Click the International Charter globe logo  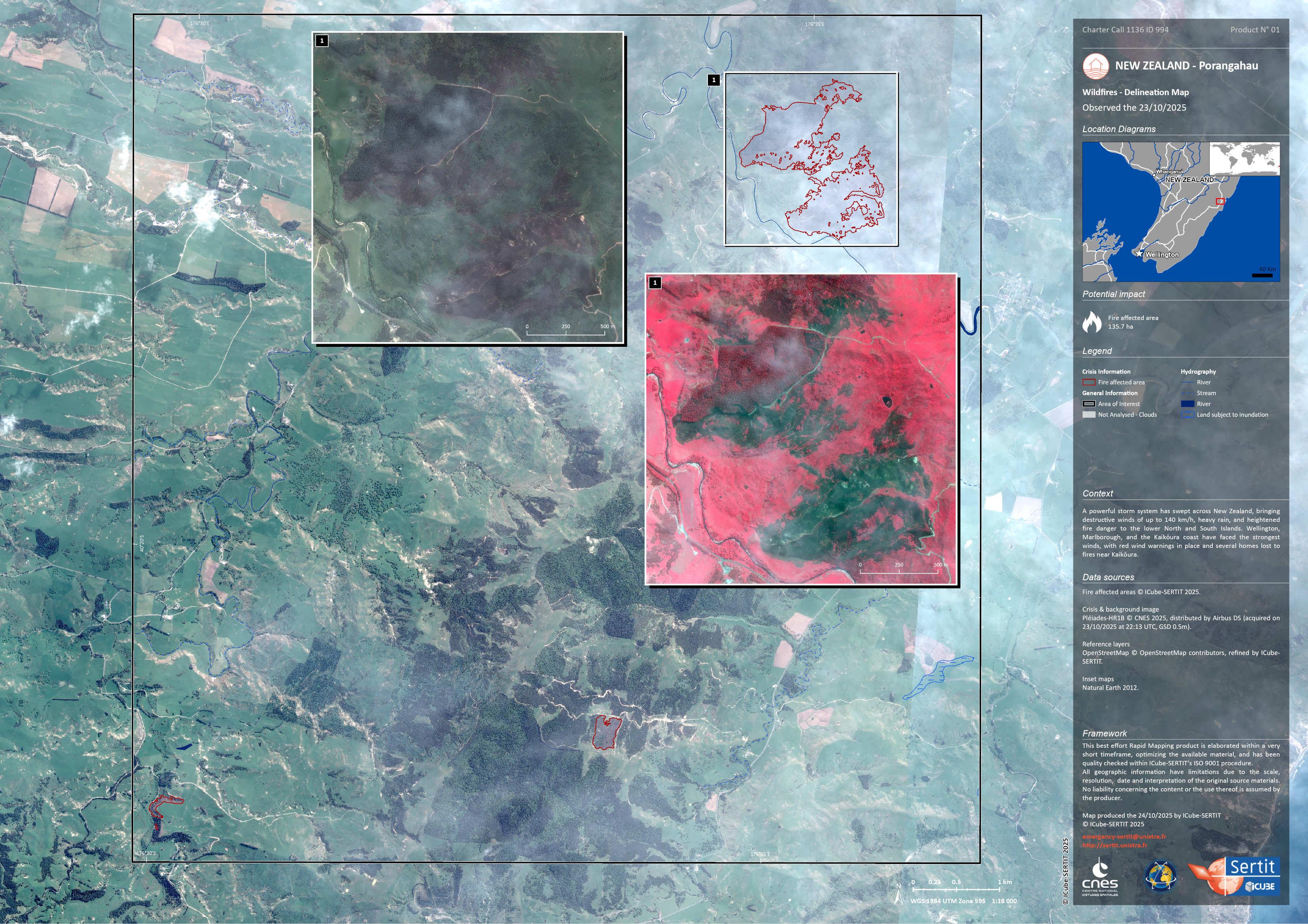[1161, 876]
